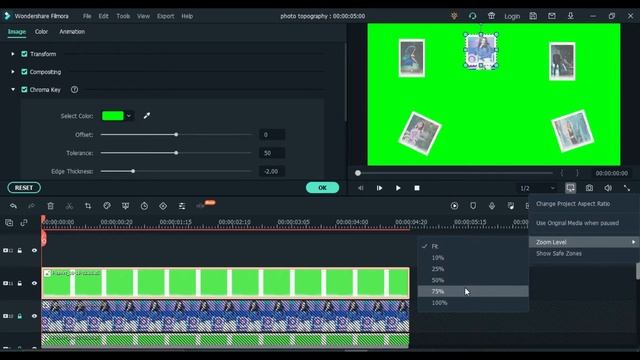Toggle the Transform checkbox
This screenshot has height=360, width=640.
point(24,54)
